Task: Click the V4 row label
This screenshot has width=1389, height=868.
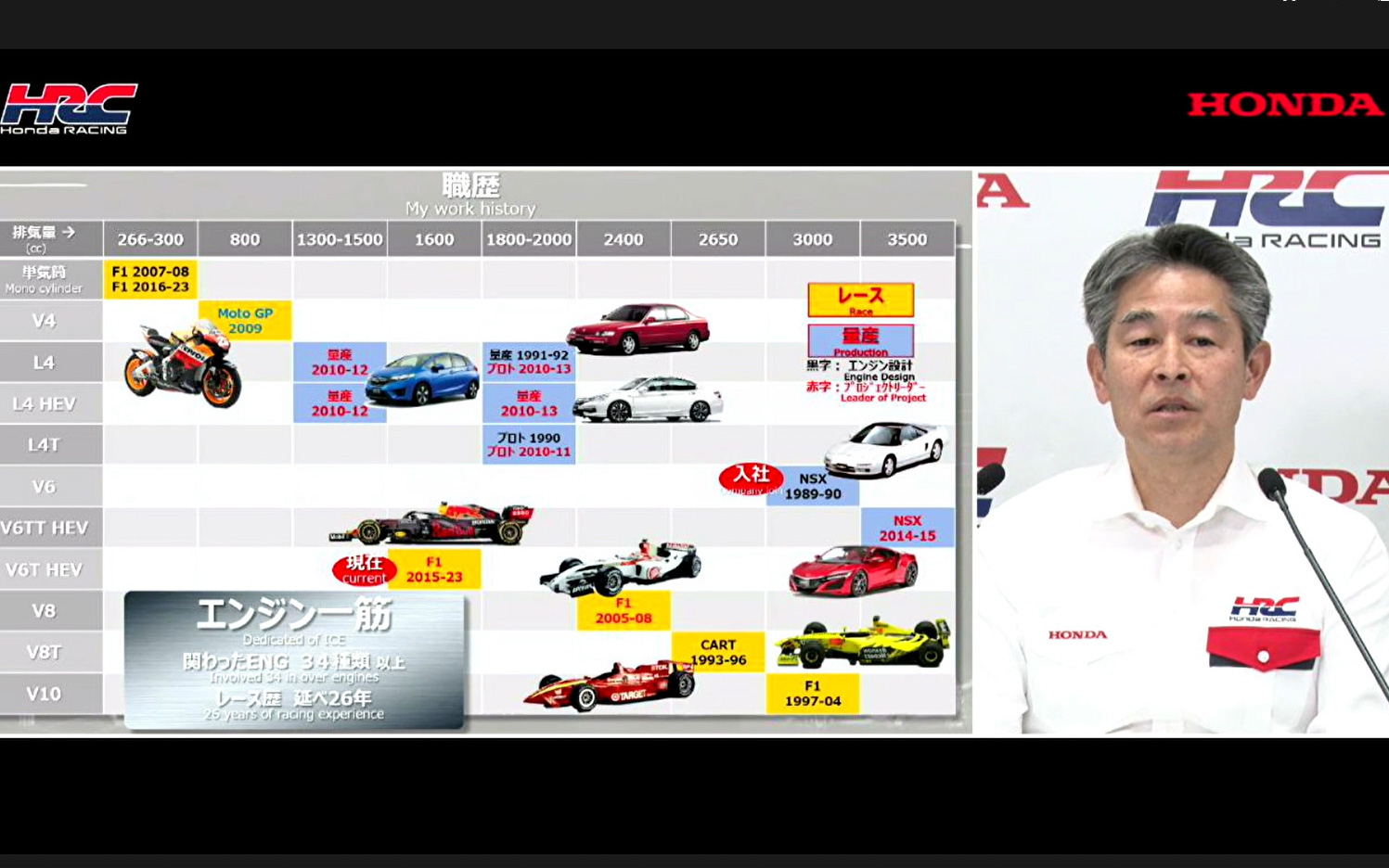Action: (x=51, y=321)
